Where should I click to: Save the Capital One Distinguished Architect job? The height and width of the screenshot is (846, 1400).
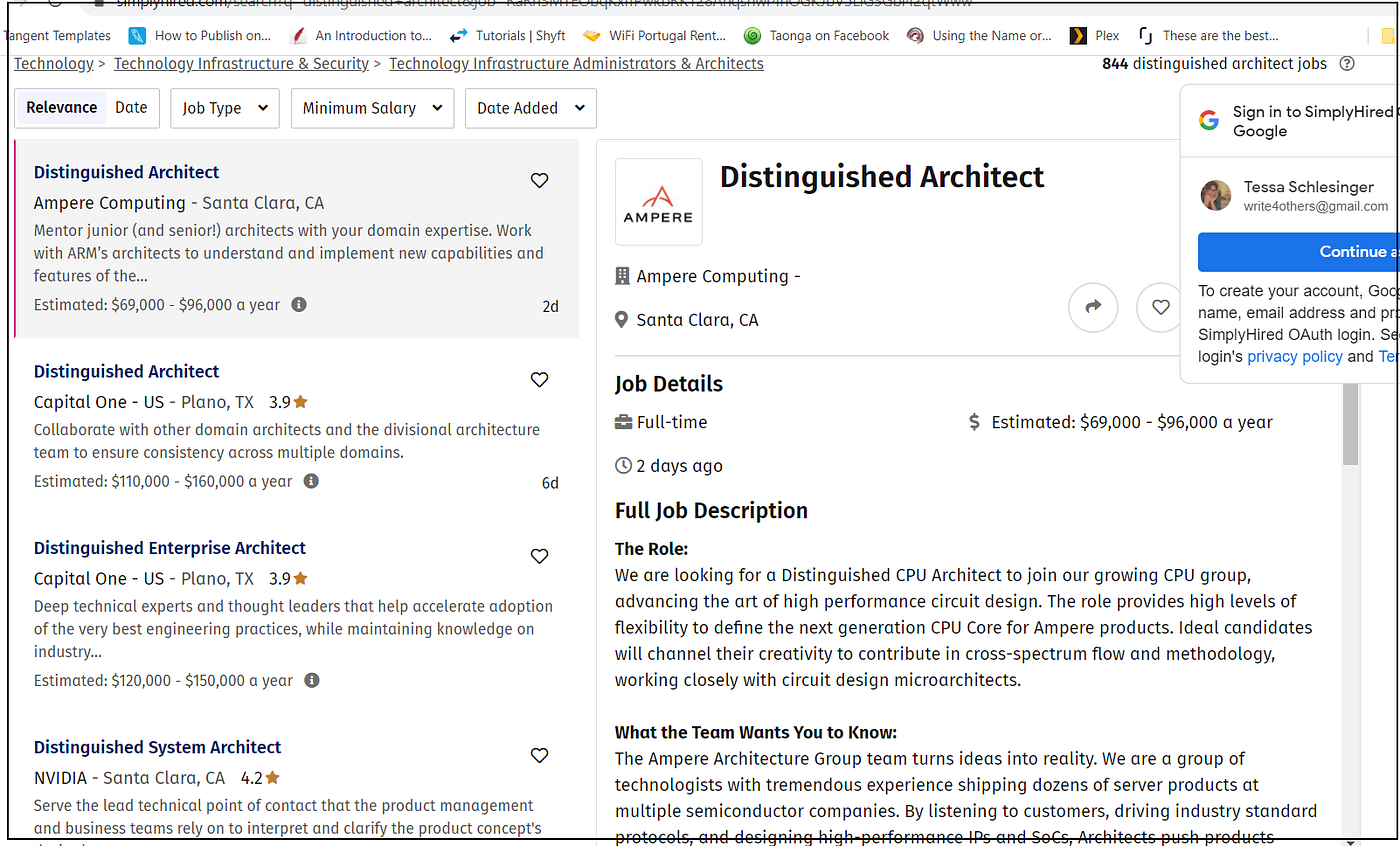(x=539, y=380)
